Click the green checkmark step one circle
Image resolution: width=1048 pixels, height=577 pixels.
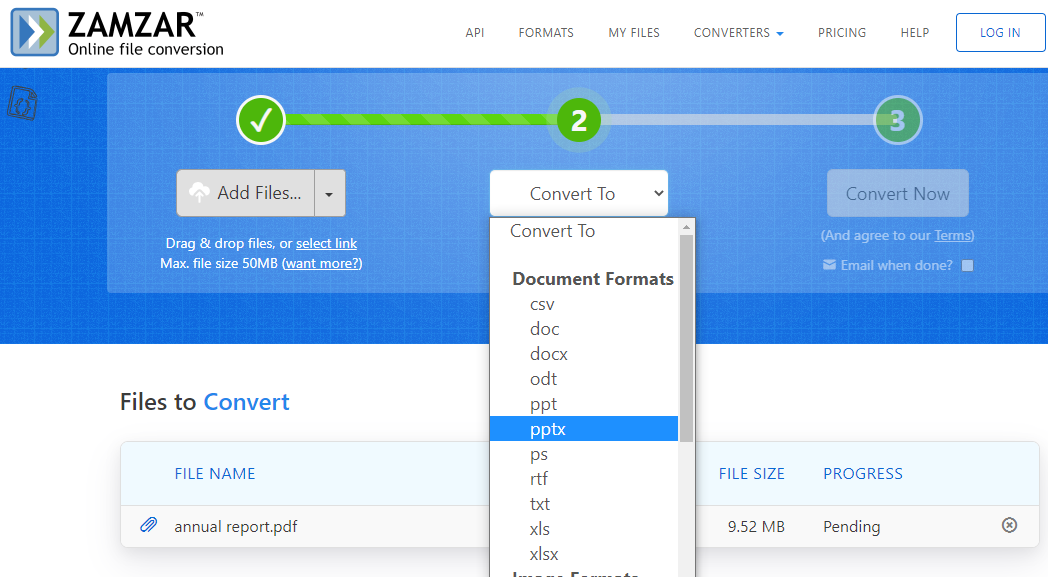[x=261, y=120]
